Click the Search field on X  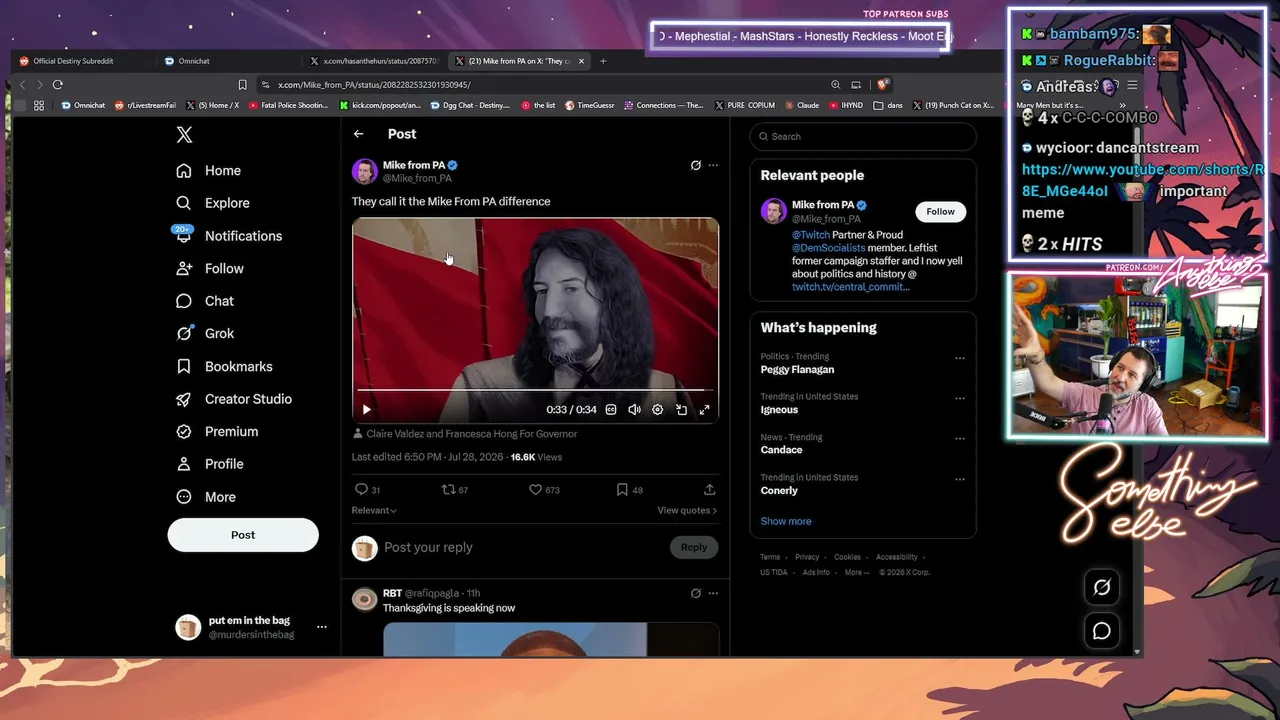(x=863, y=137)
